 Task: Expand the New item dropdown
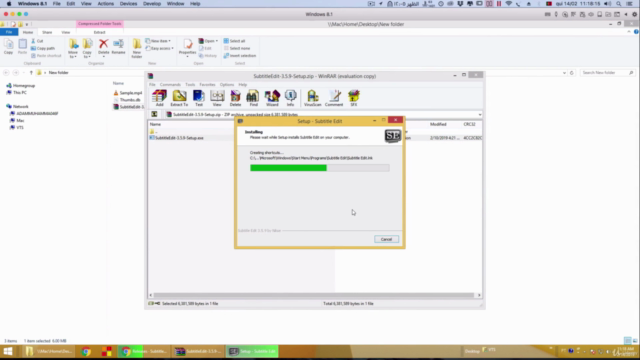(x=158, y=41)
